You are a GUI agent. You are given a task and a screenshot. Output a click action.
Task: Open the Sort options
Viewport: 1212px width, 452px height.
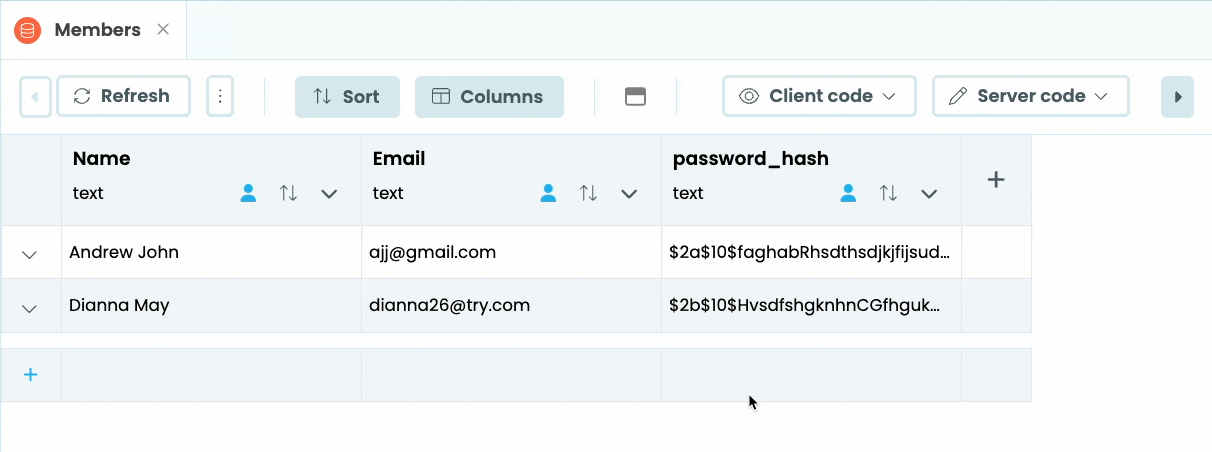(347, 97)
